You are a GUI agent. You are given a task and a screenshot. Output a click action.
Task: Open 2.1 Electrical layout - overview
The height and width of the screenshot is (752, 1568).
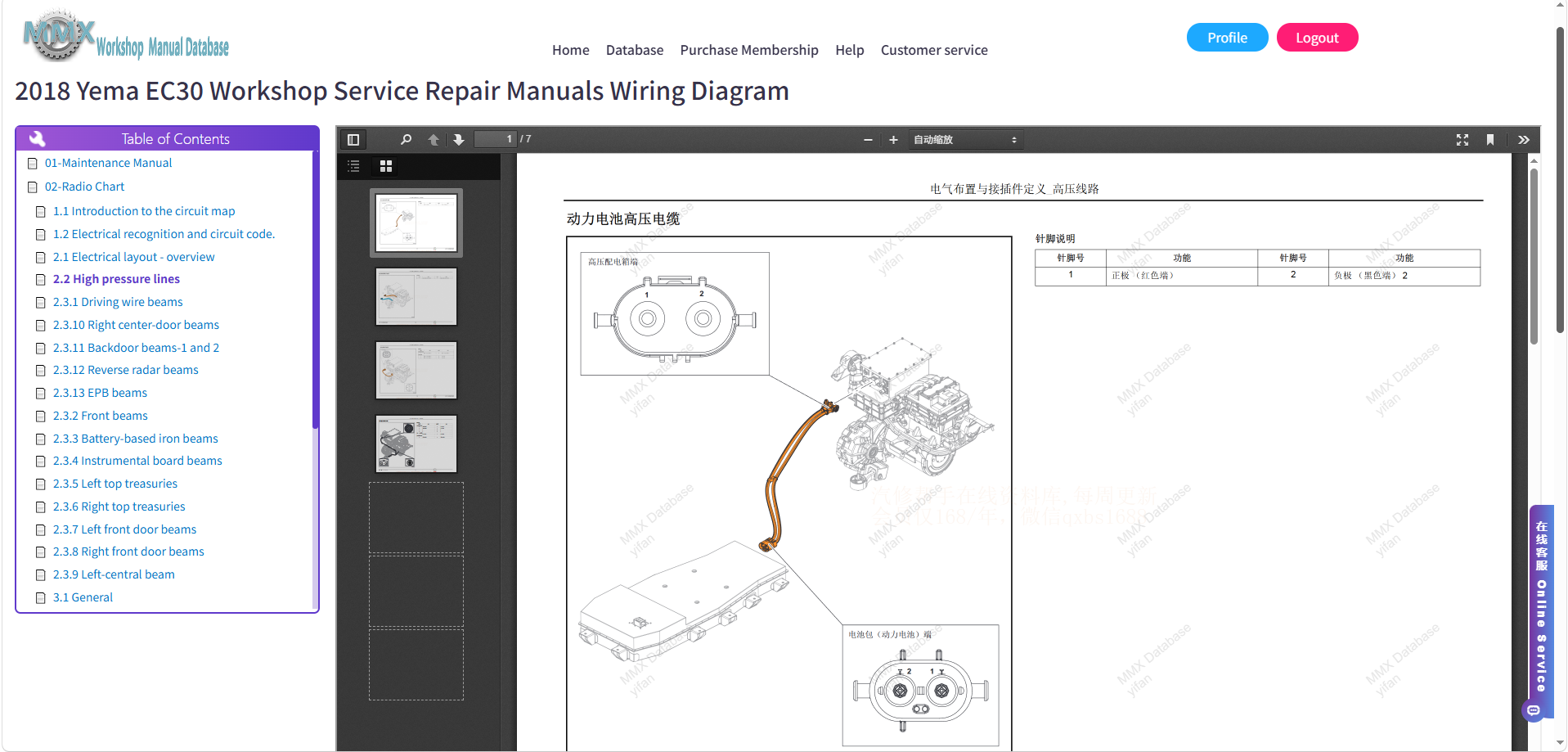coord(133,257)
